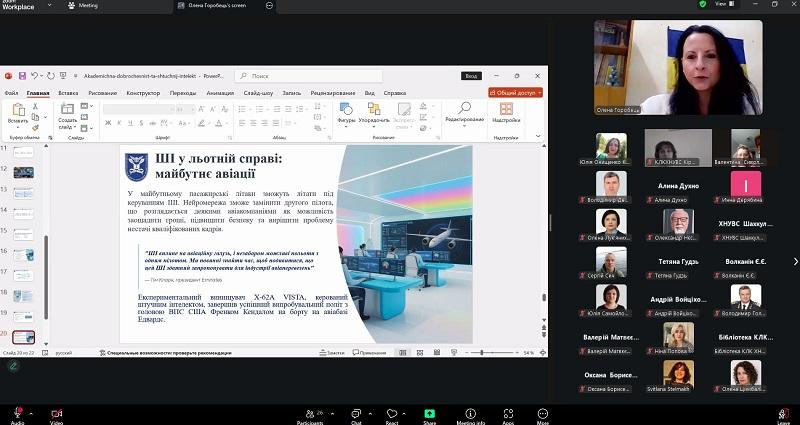Toggle the Заметки notes pane

point(329,352)
